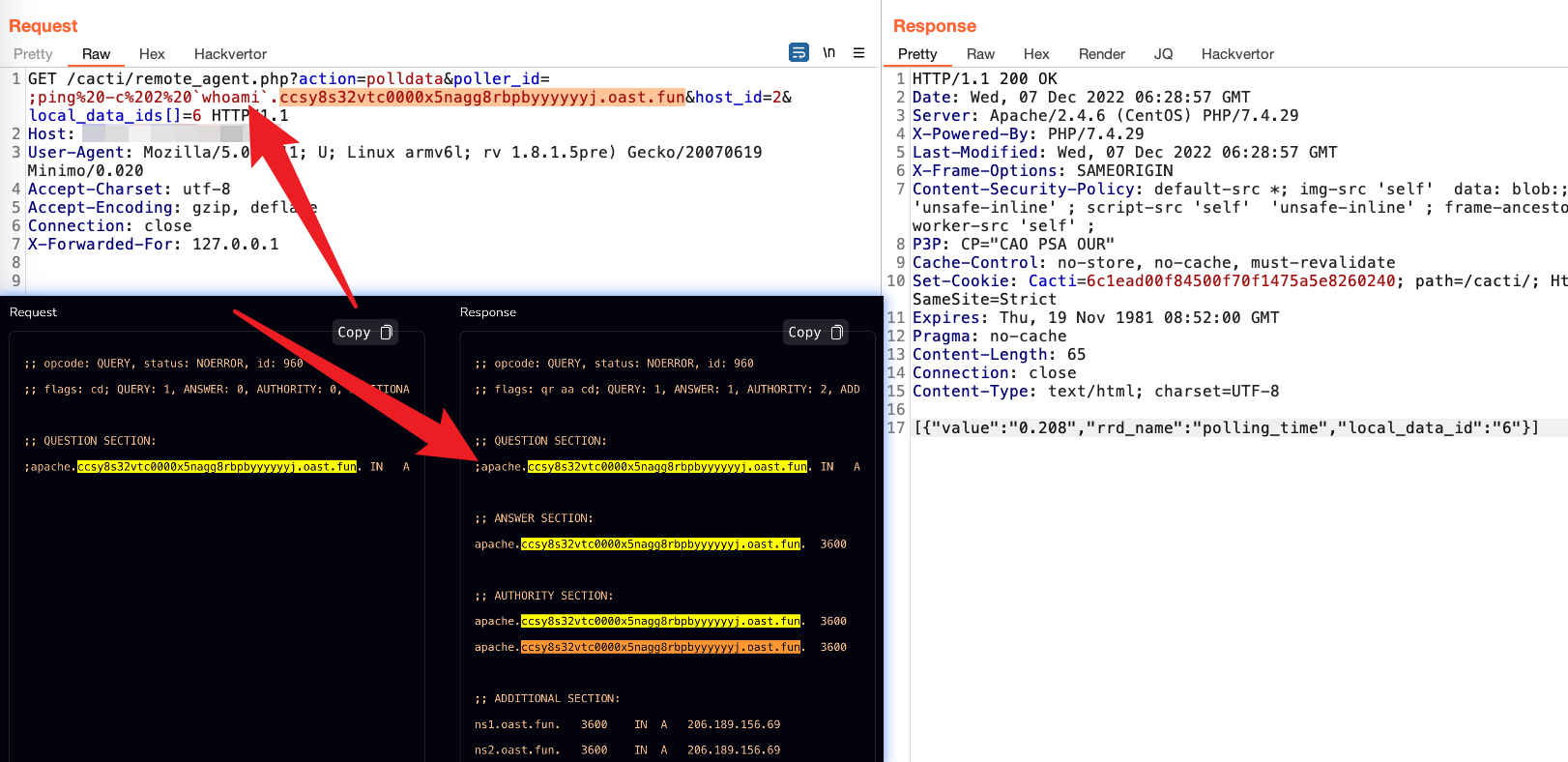
Task: Click the Content-Length: 65 header
Action: [999, 354]
